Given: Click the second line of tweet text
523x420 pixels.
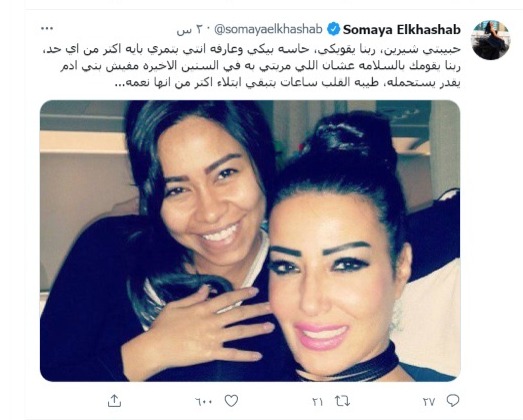Looking at the screenshot, I should [x=260, y=66].
